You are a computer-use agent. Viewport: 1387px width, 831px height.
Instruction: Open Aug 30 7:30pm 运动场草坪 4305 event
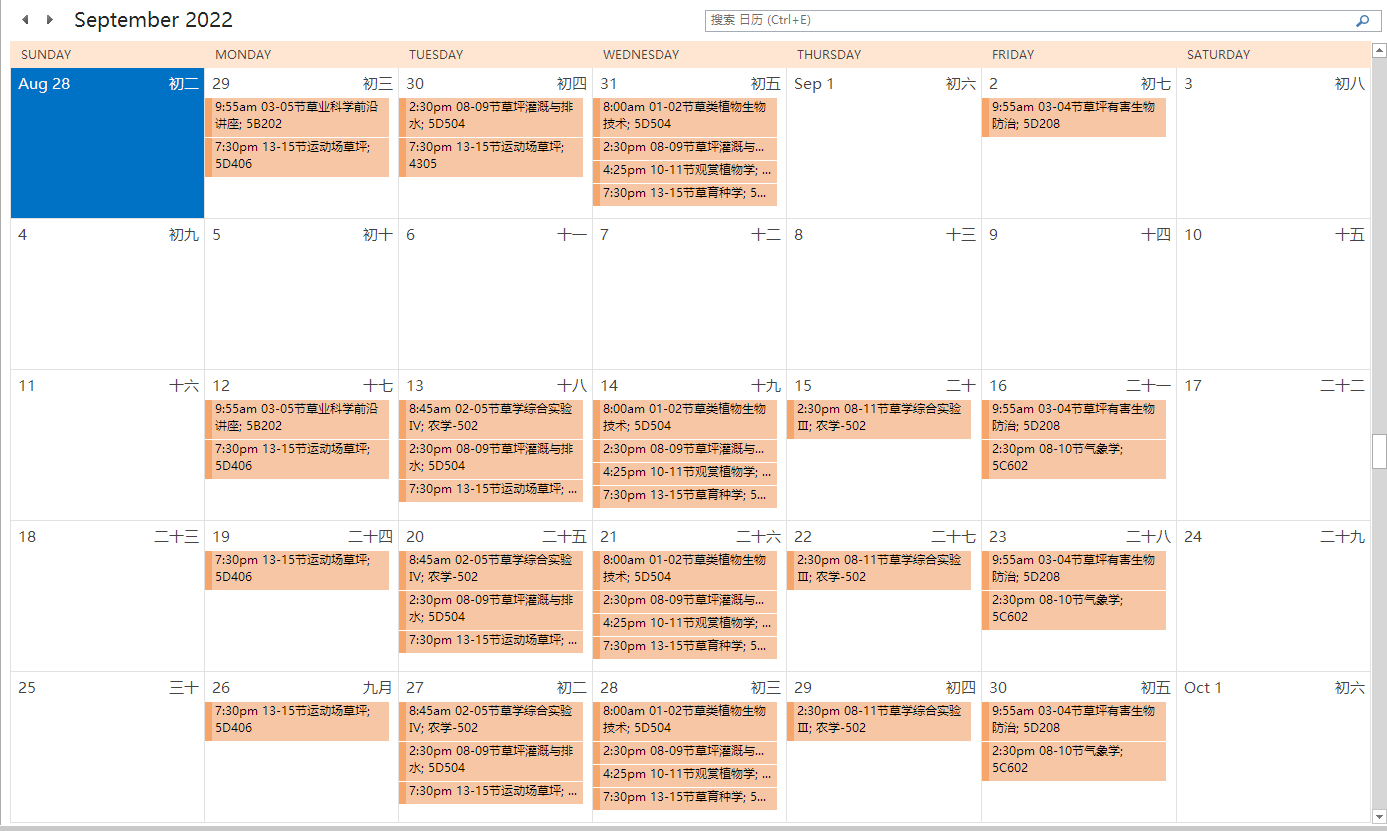491,156
